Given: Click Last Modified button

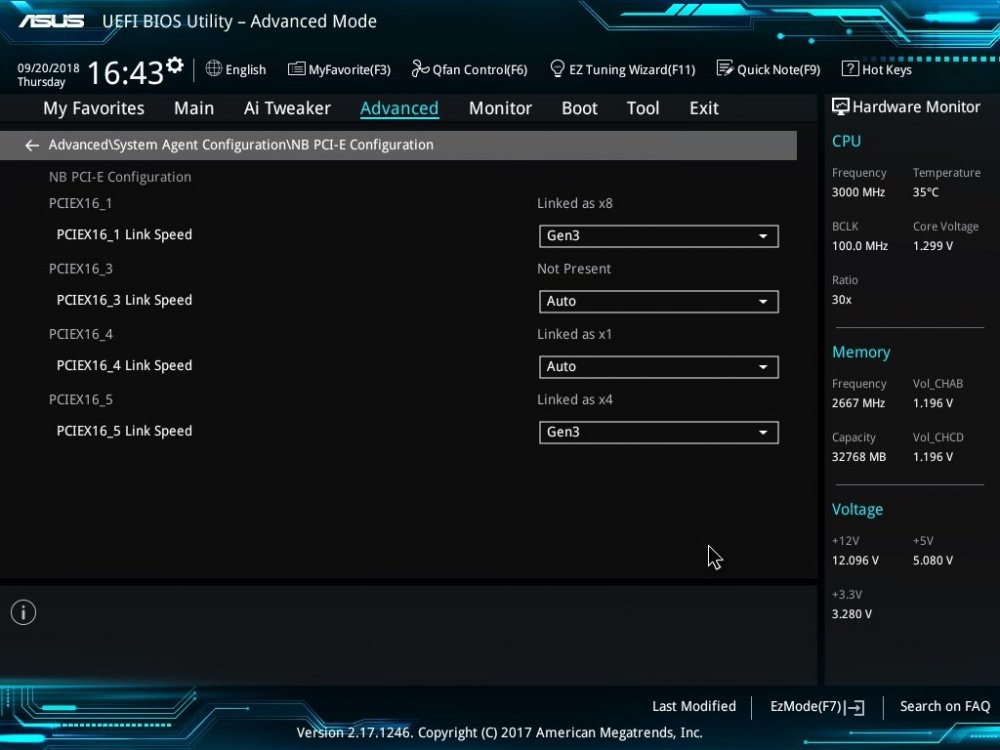Looking at the screenshot, I should point(694,707).
